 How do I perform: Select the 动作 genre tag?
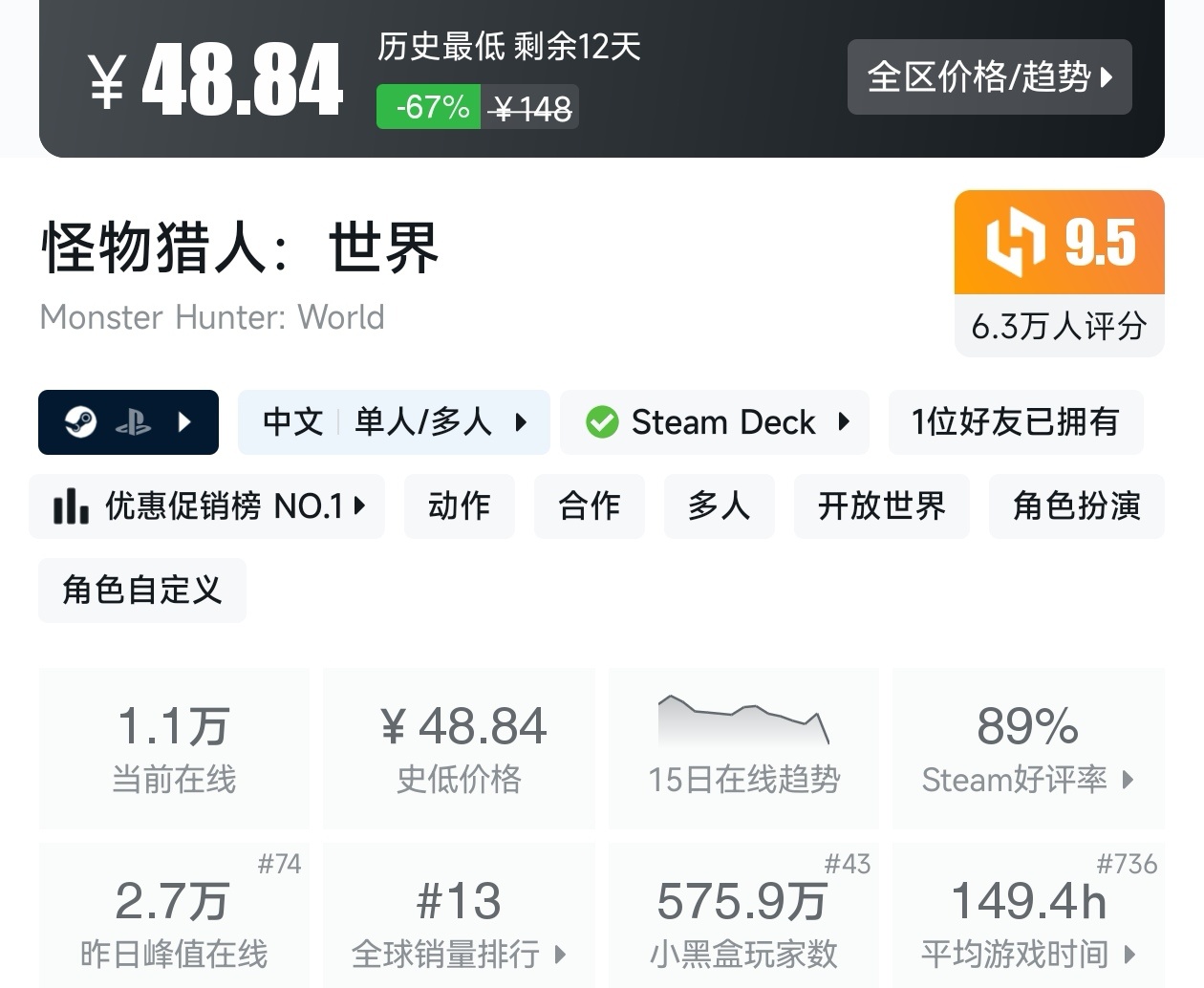(460, 506)
